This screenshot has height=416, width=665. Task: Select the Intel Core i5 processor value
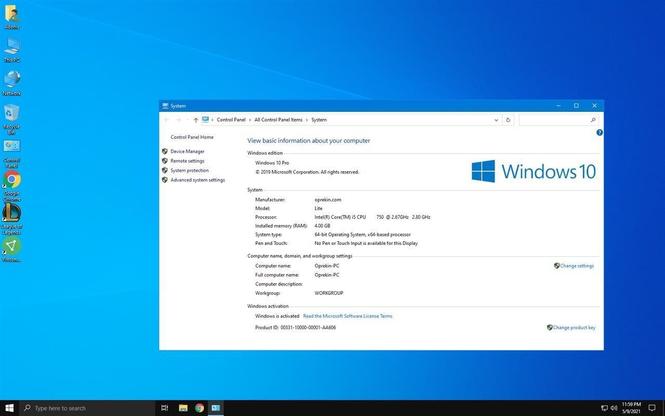372,217
